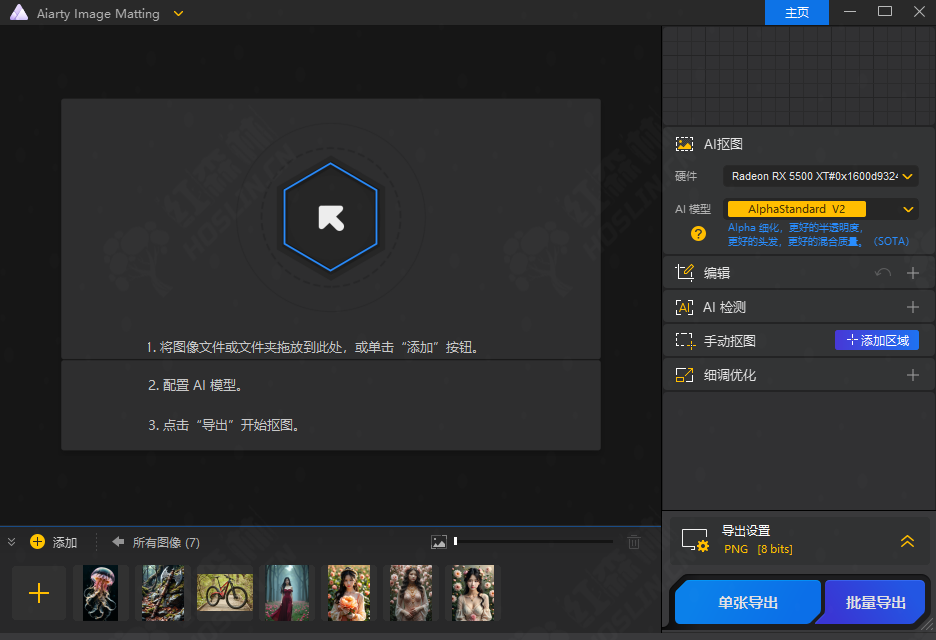The width and height of the screenshot is (936, 640).
Task: Open the AI 模型 AlphaStandard V2 dropdown
Action: [820, 209]
